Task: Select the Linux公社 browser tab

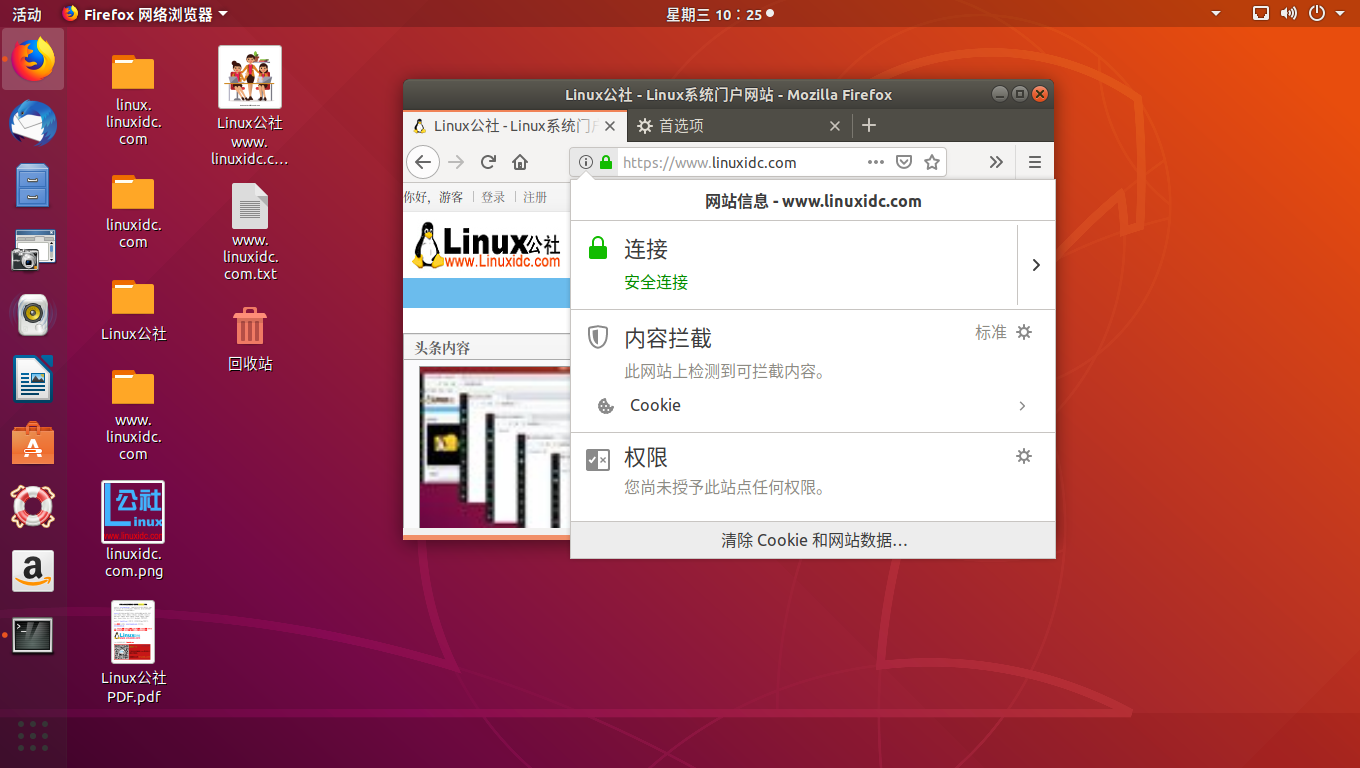Action: pos(515,126)
